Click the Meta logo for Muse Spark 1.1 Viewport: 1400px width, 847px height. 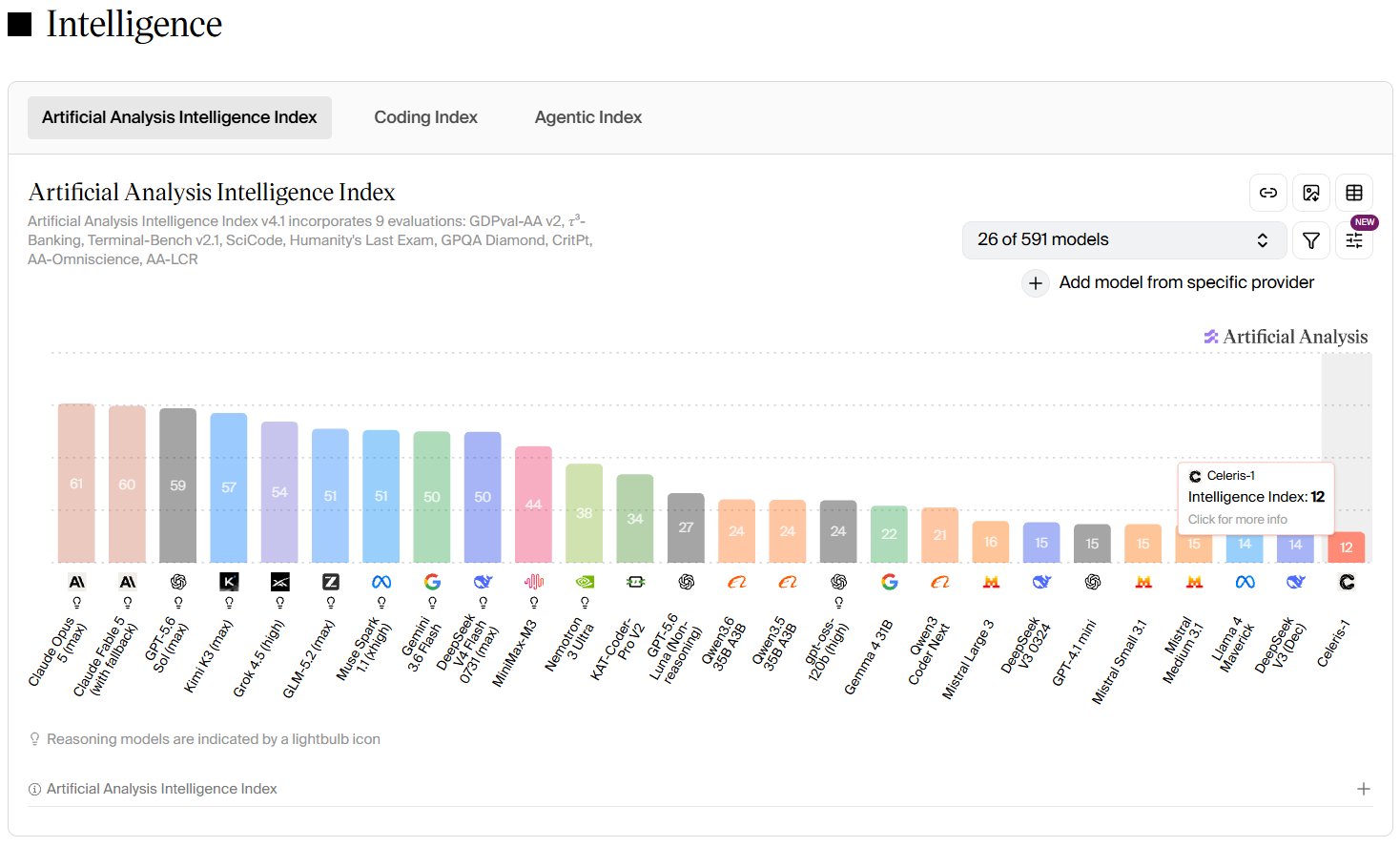tap(381, 582)
